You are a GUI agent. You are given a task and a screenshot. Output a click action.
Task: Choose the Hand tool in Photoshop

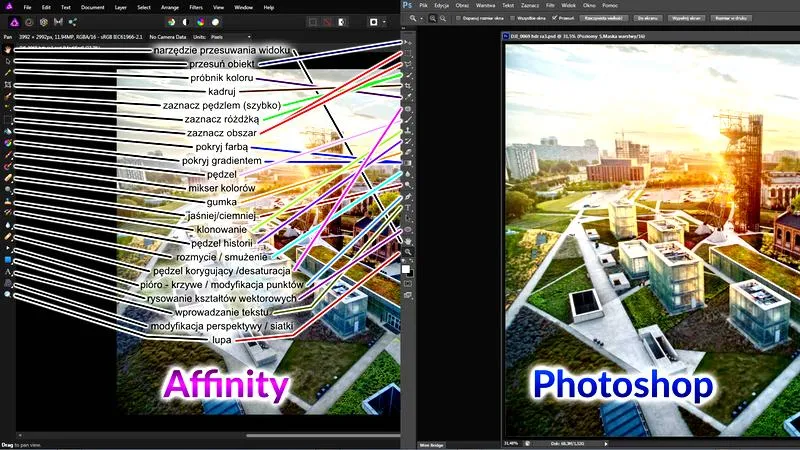(408, 241)
